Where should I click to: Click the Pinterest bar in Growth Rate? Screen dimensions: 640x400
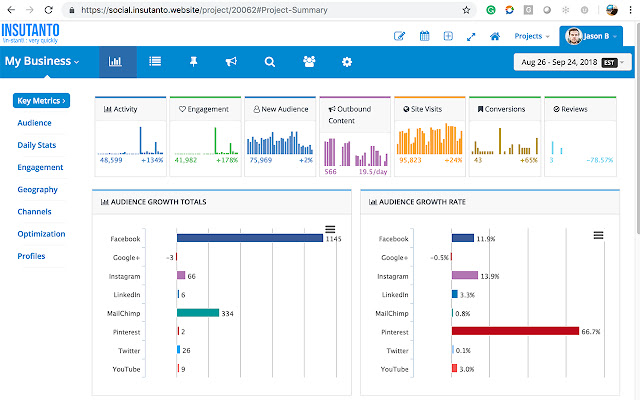point(516,331)
